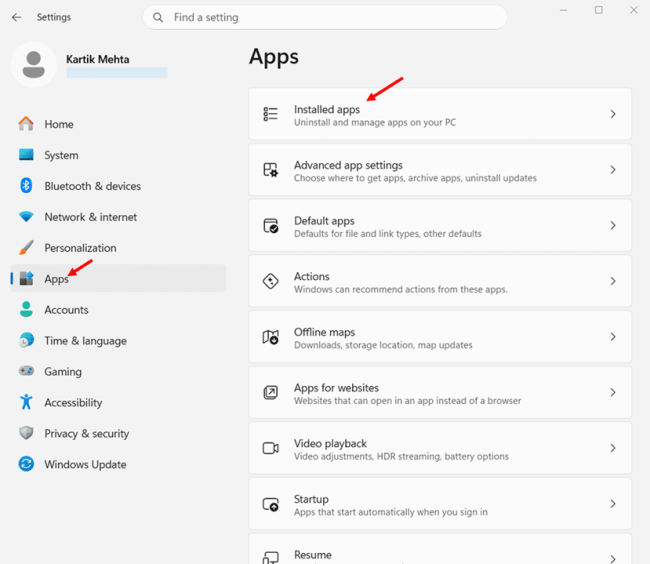
Task: Click the Network wifi icon
Action: [x=26, y=217]
